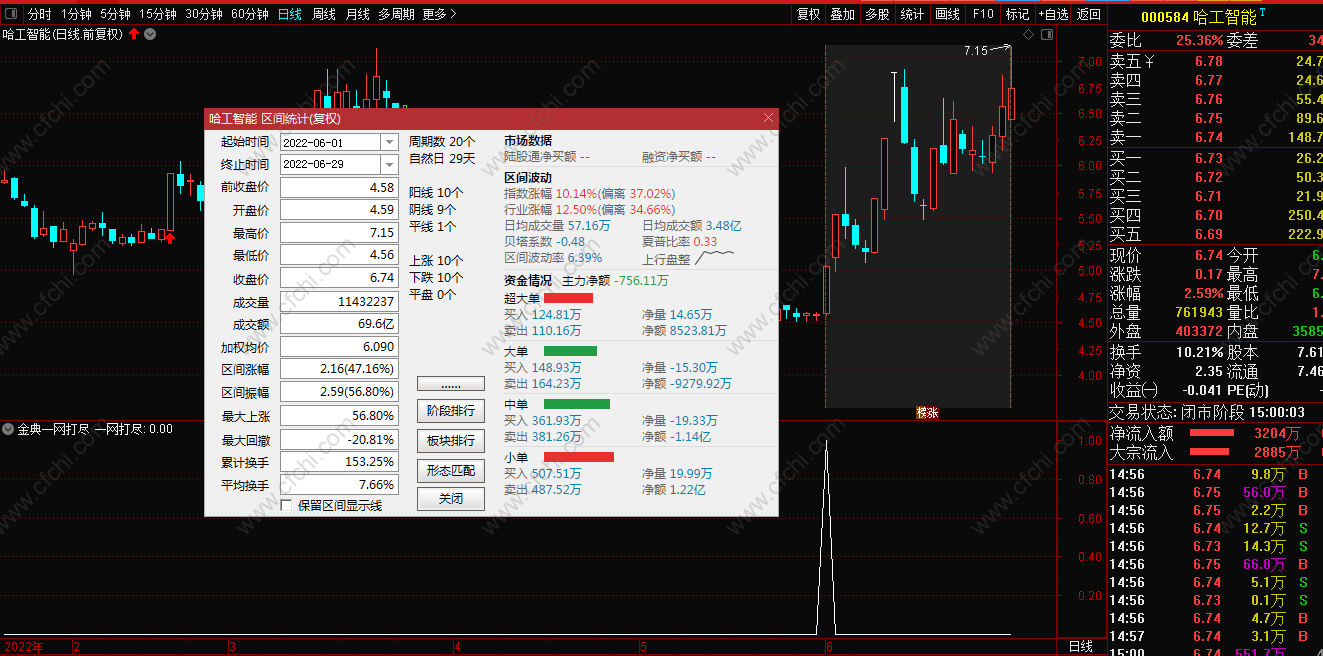Click the 叠加 toolbar button

843,14
